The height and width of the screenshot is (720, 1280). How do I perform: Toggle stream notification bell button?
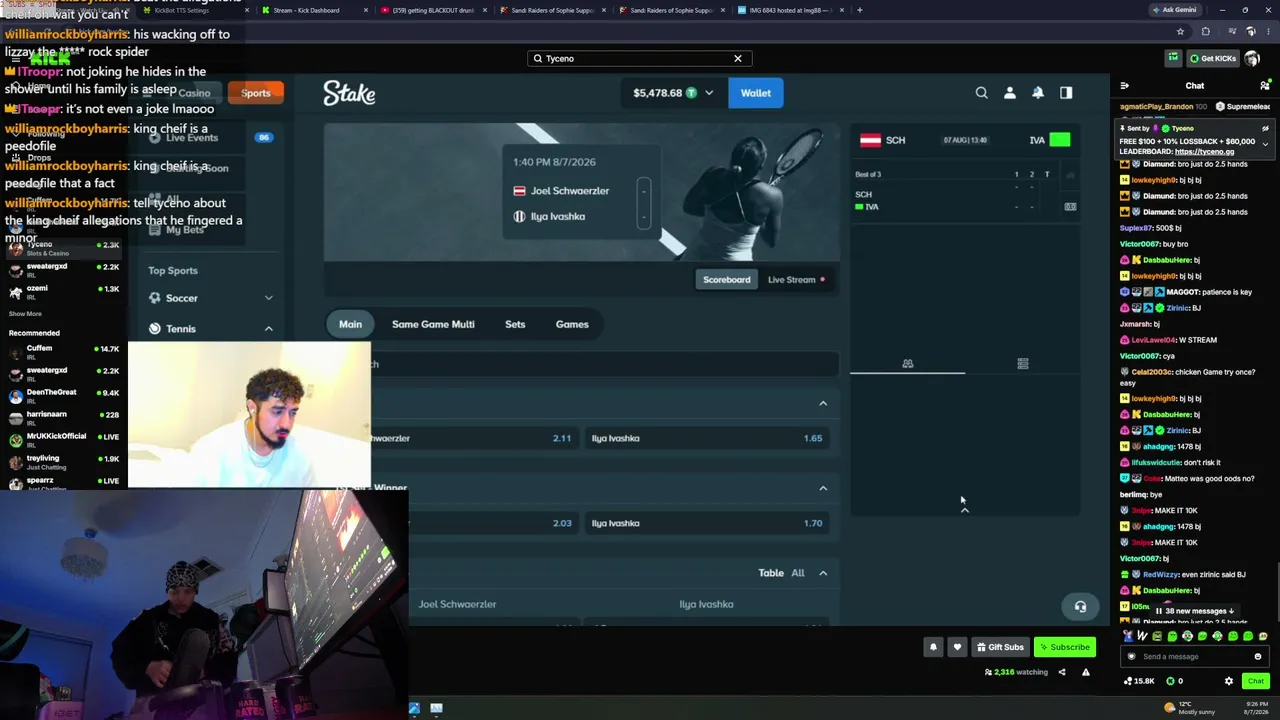[933, 647]
